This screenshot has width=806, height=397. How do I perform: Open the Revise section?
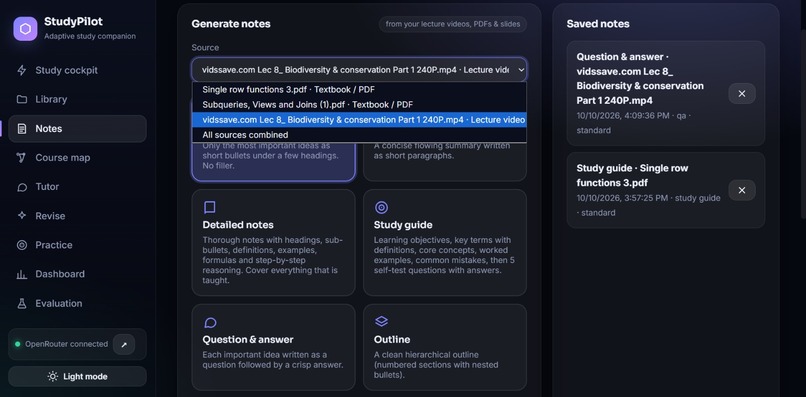pyautogui.click(x=77, y=215)
